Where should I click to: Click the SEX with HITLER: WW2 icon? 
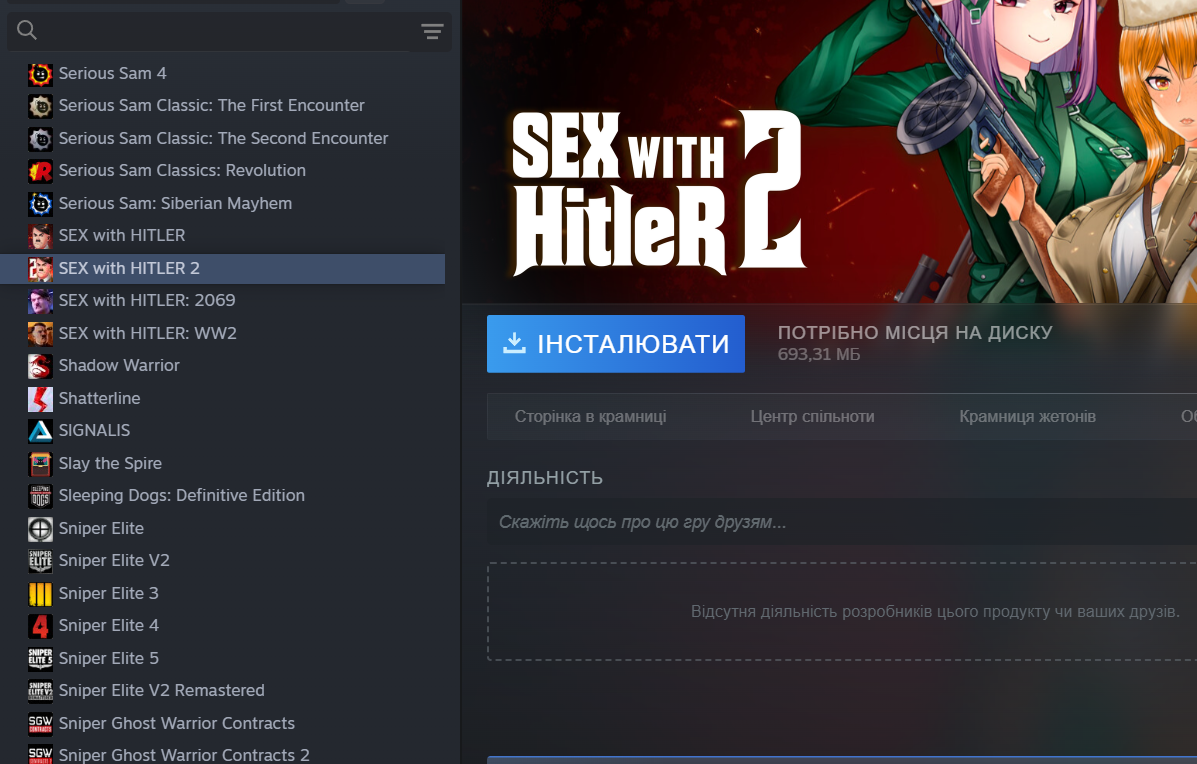click(40, 334)
